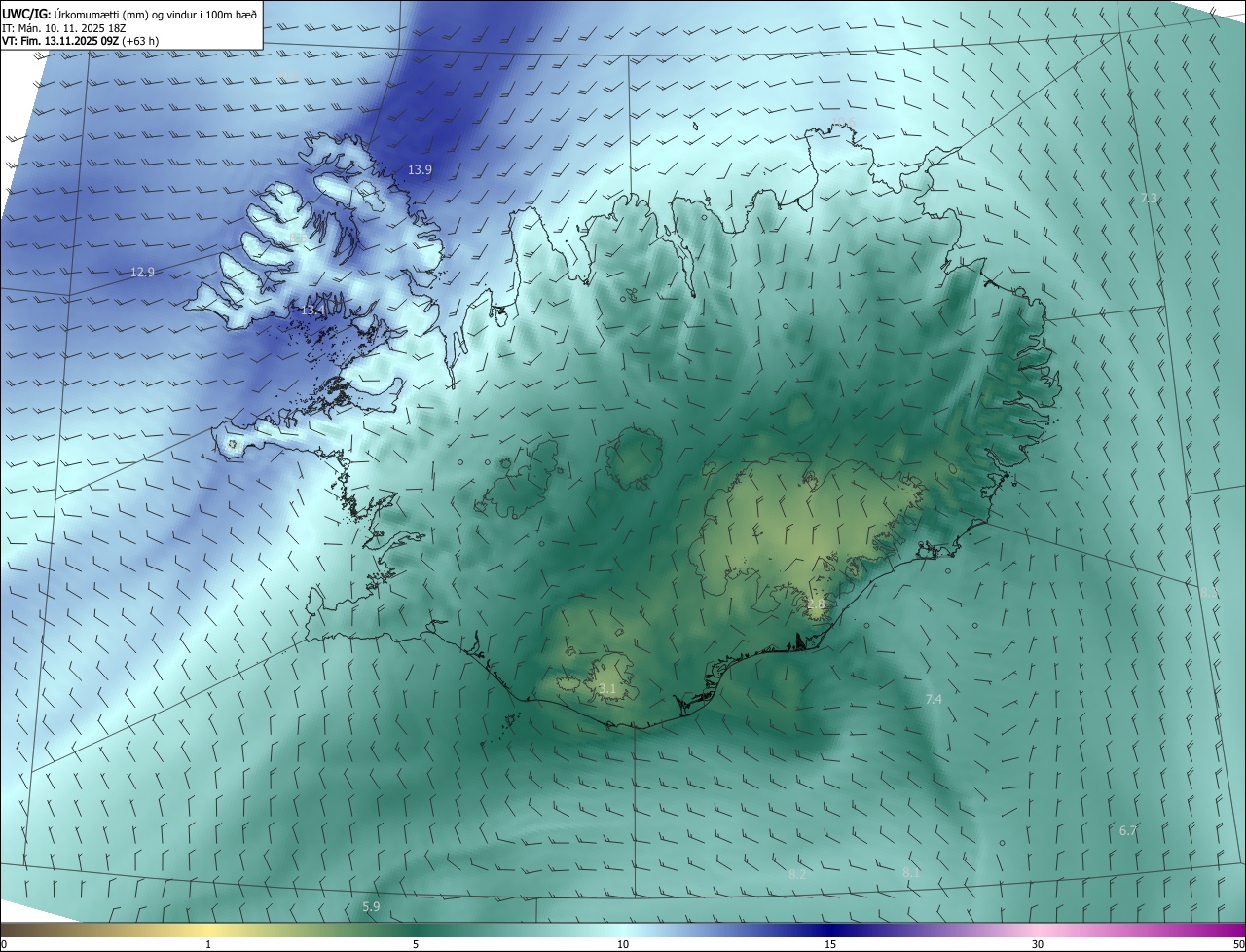
Task: Click the 13.9 precipitation value label
Action: [420, 169]
